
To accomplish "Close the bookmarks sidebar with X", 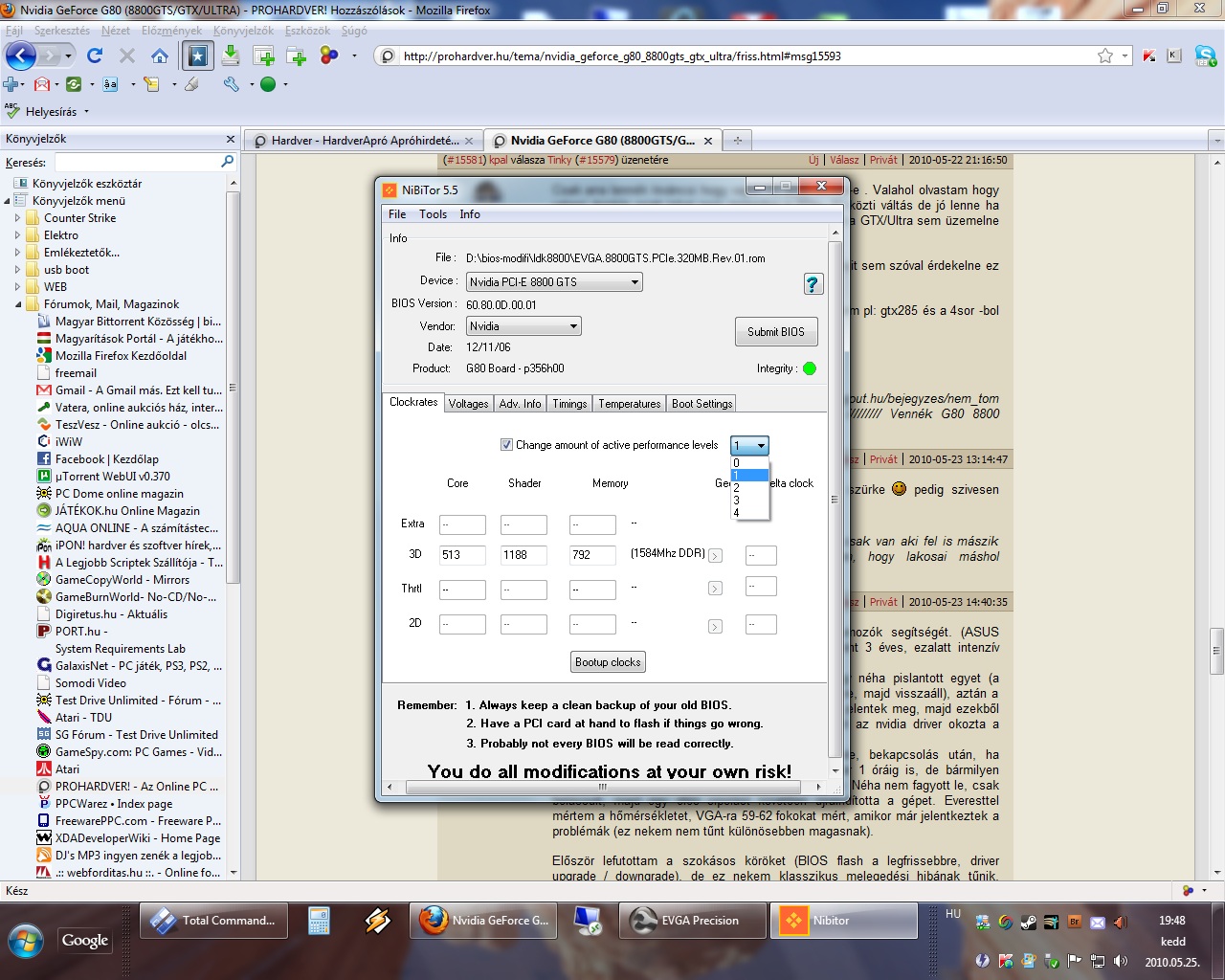I will [231, 139].
